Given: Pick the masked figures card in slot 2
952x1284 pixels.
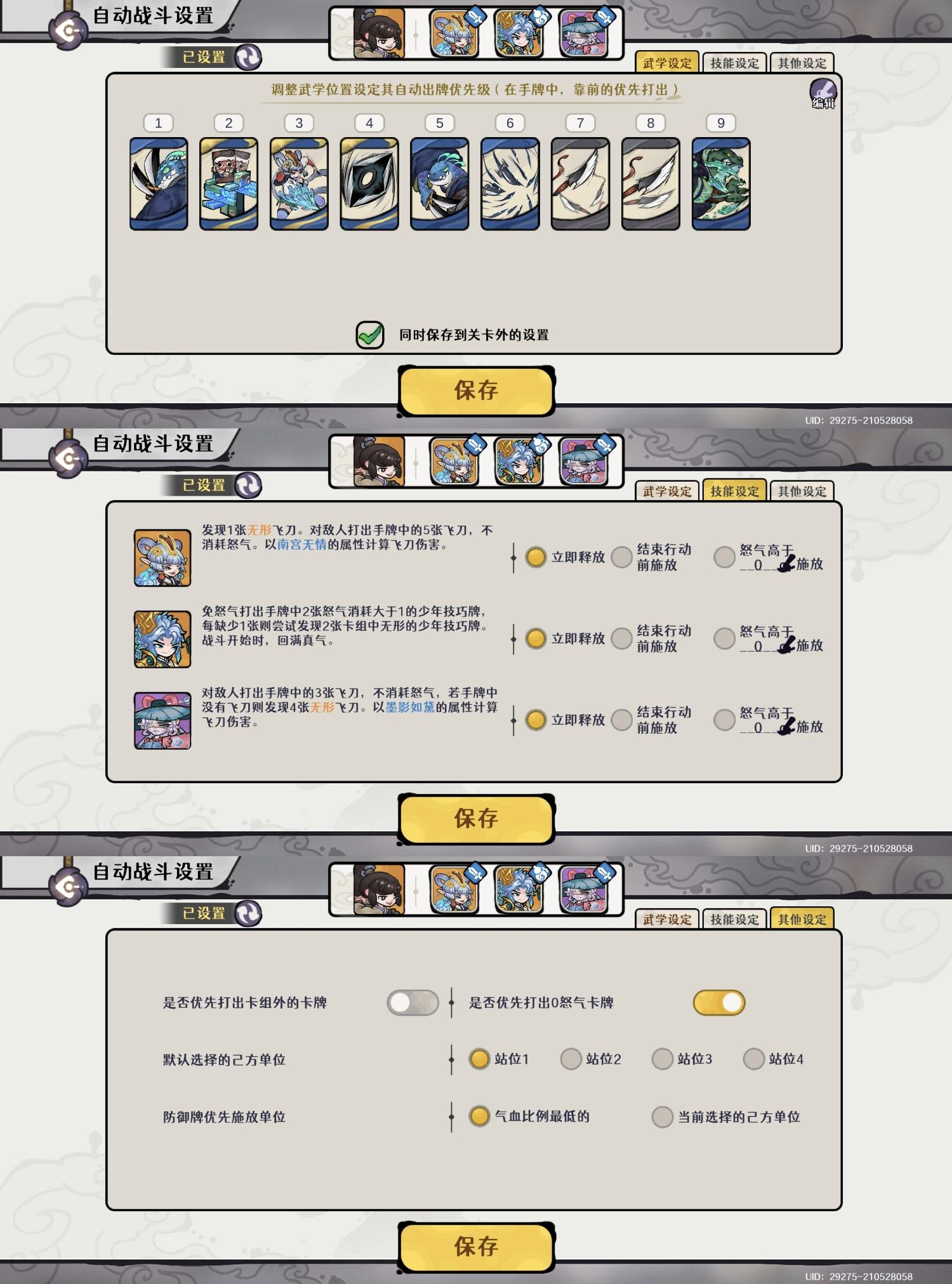Looking at the screenshot, I should (228, 183).
